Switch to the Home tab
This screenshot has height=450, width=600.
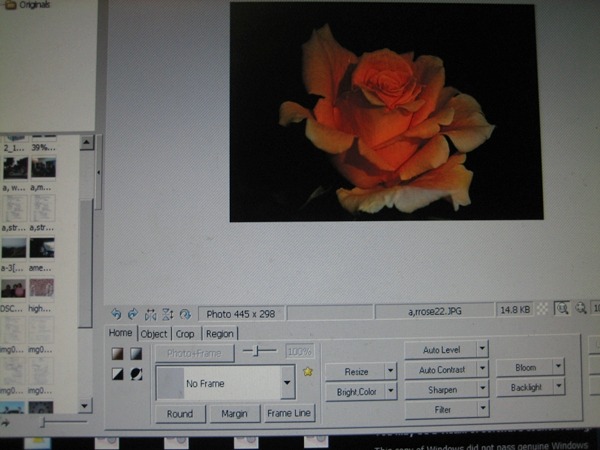click(x=121, y=333)
